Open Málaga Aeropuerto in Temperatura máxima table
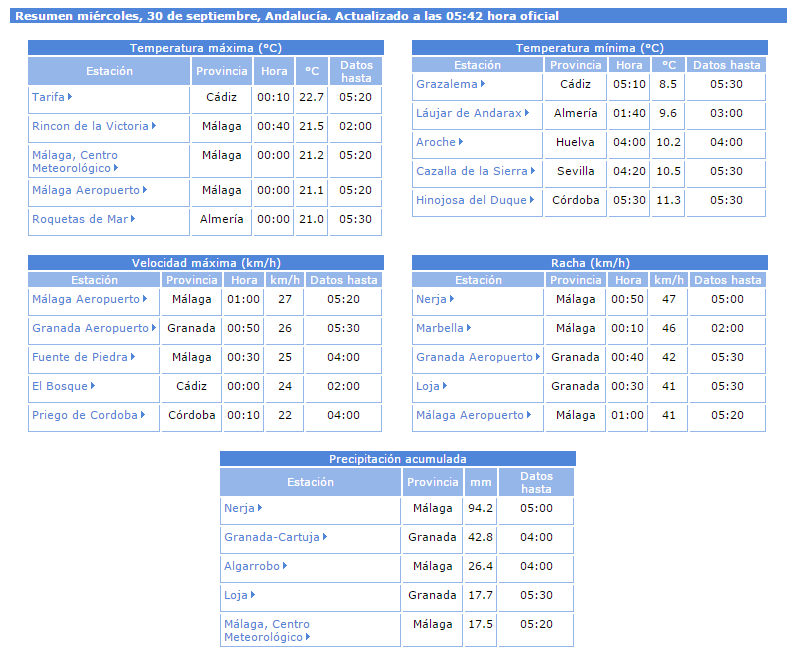This screenshot has width=812, height=651. [85, 190]
